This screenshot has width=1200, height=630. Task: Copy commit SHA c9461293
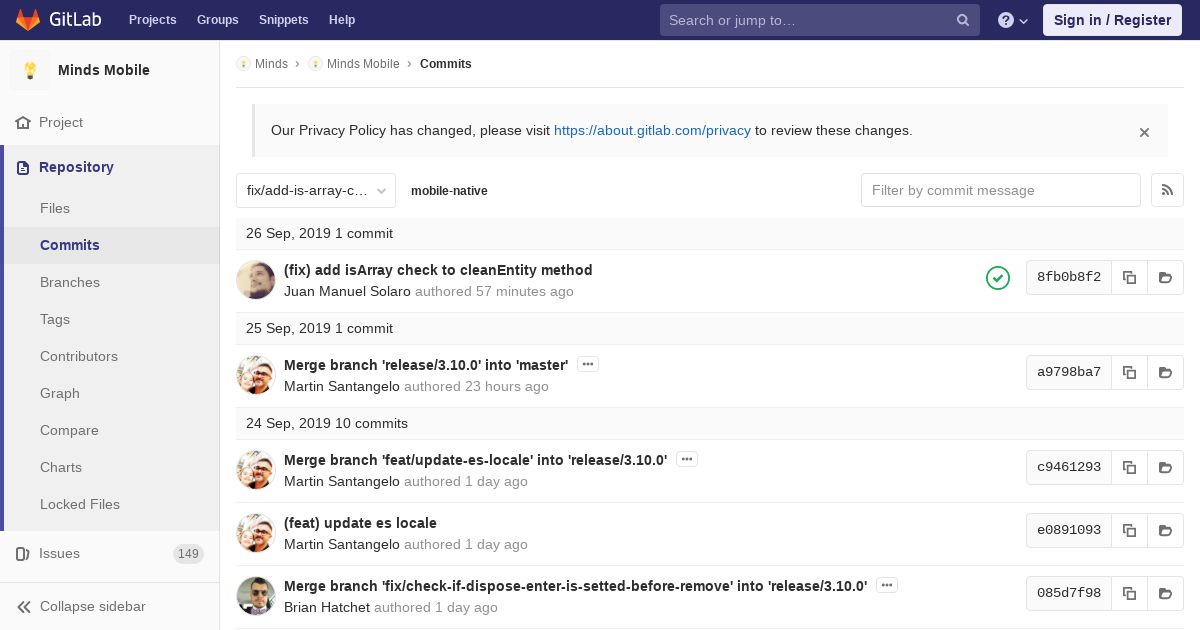tap(1129, 467)
